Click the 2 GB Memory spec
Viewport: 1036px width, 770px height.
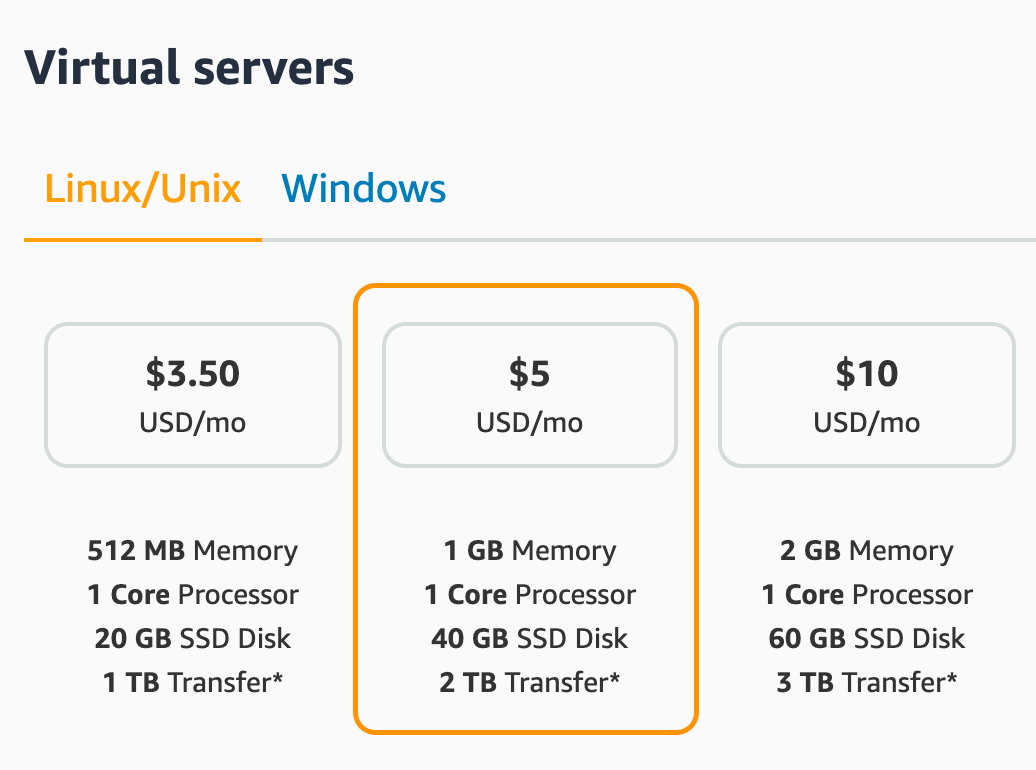(x=867, y=551)
